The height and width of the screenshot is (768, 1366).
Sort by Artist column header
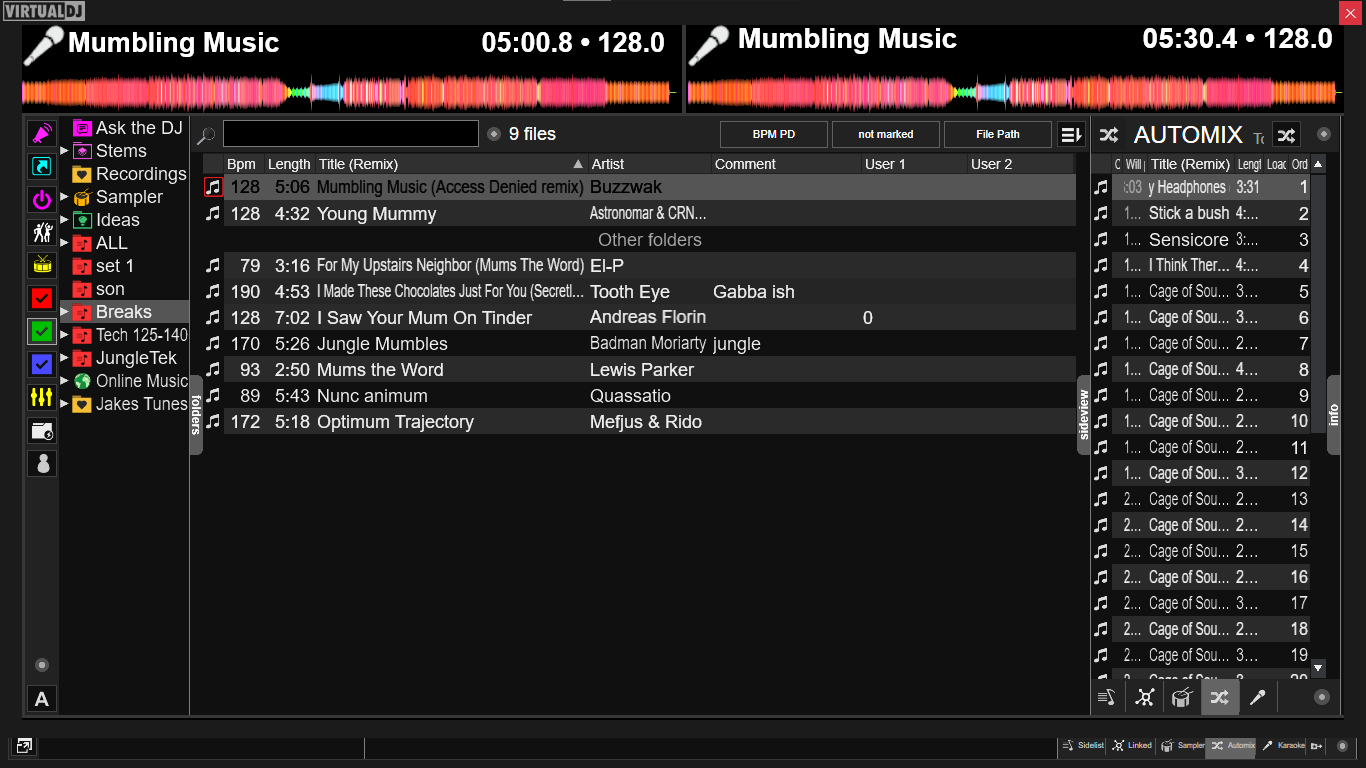click(x=650, y=164)
